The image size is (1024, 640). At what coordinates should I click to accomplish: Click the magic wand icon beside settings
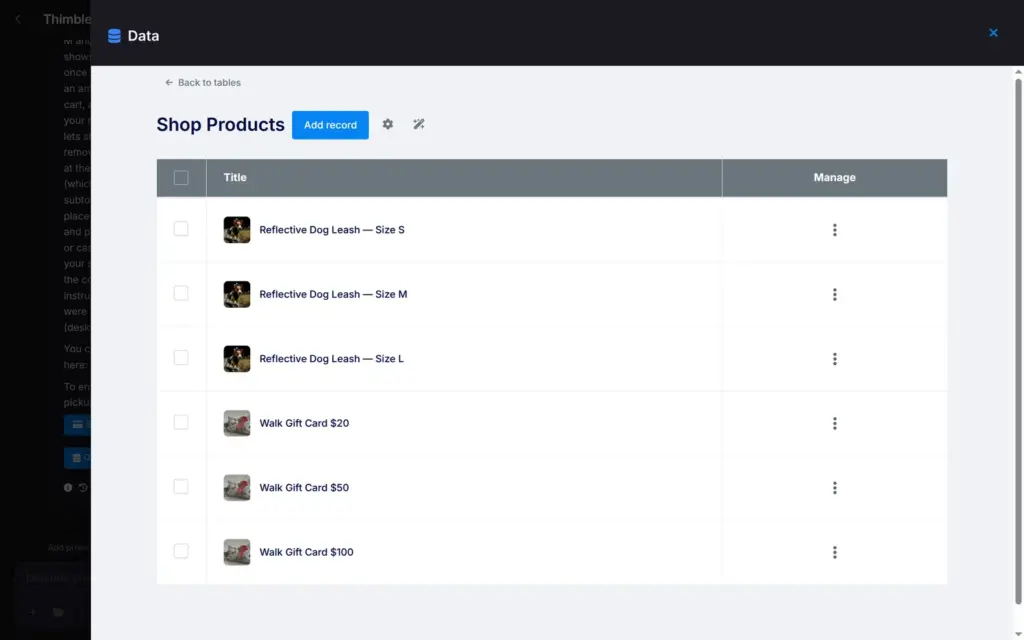419,124
